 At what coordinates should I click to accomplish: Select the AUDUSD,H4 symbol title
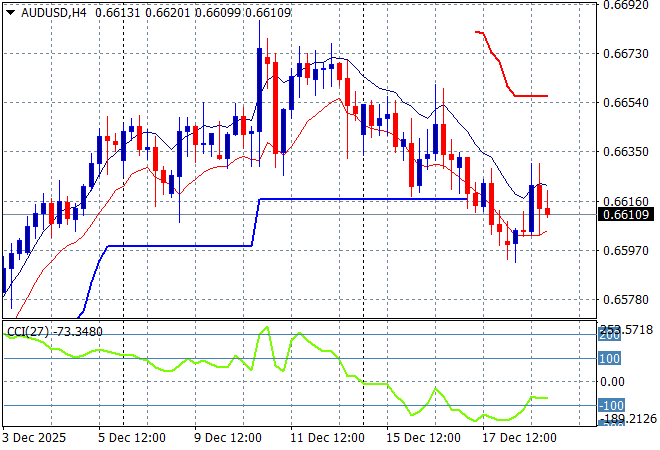point(53,13)
